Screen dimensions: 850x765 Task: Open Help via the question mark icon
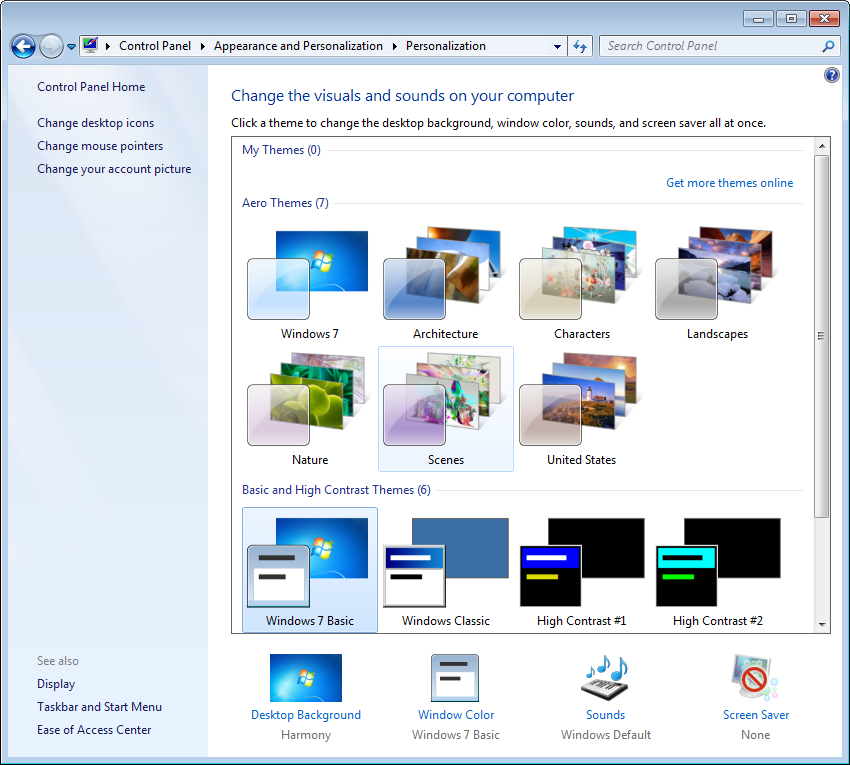[831, 75]
